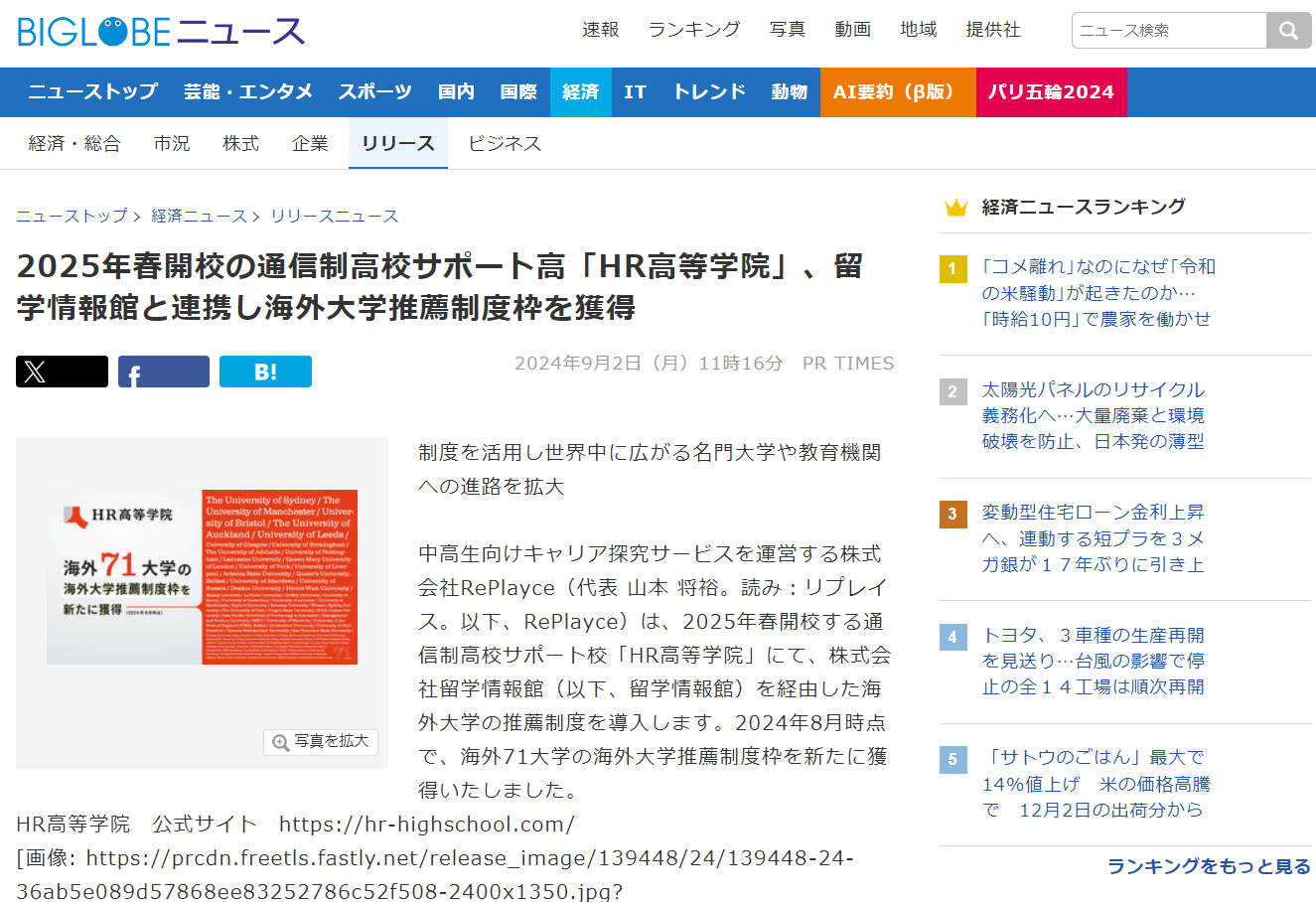The image size is (1316, 902).
Task: Click the リリースニュース breadcrumb link
Action: click(x=335, y=216)
